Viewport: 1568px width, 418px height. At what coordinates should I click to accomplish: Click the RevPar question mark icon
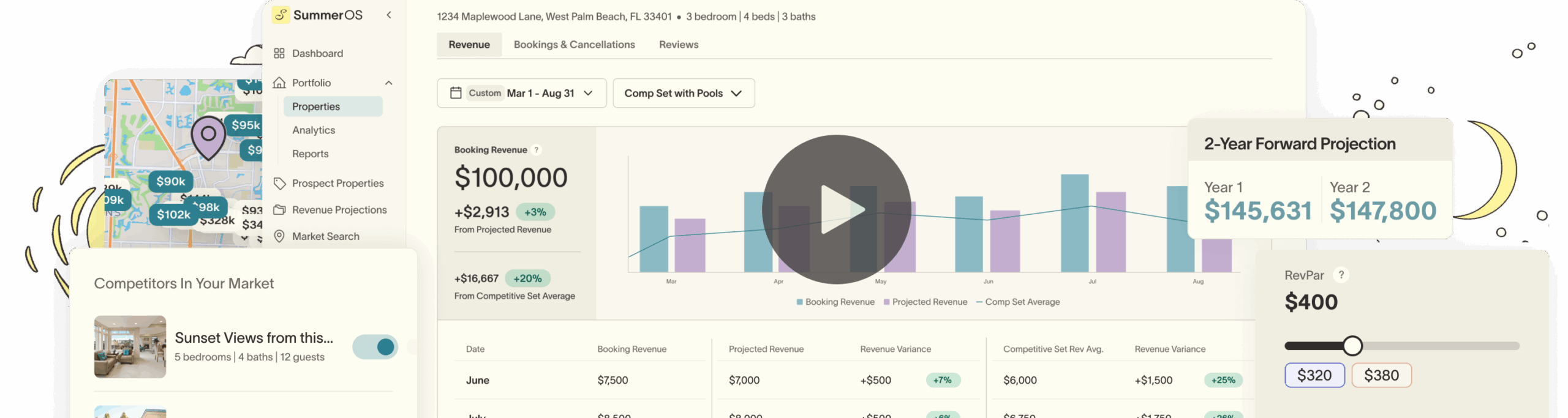(x=1341, y=275)
